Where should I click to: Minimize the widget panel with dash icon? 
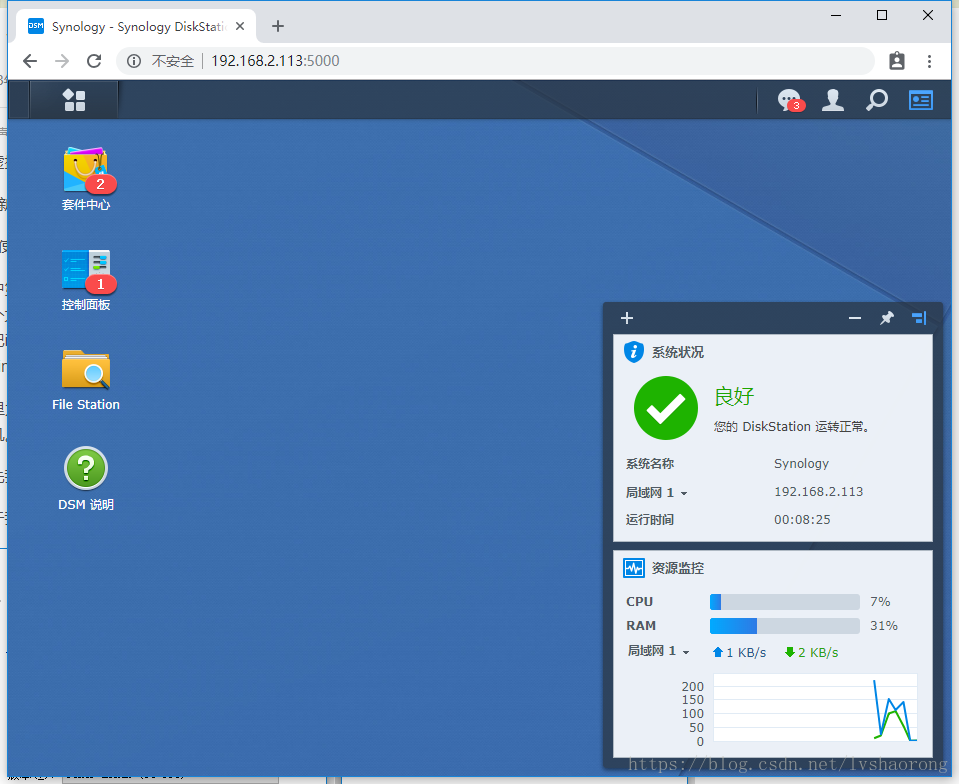(855, 318)
